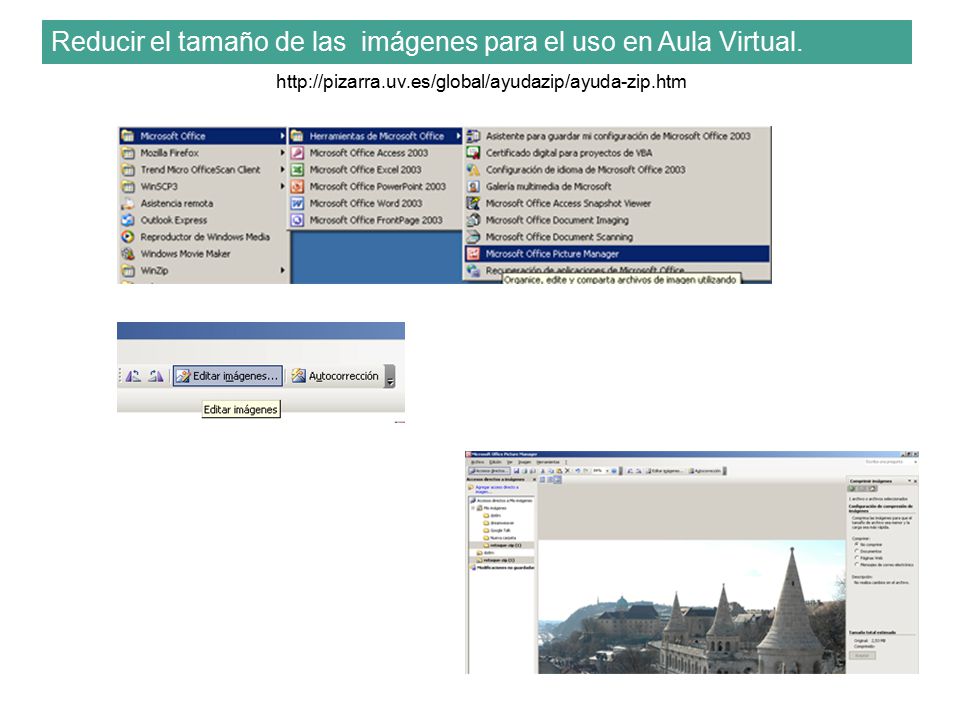
Task: Click the pizarra.uv.es ayuda-zip URL text
Action: 481,81
